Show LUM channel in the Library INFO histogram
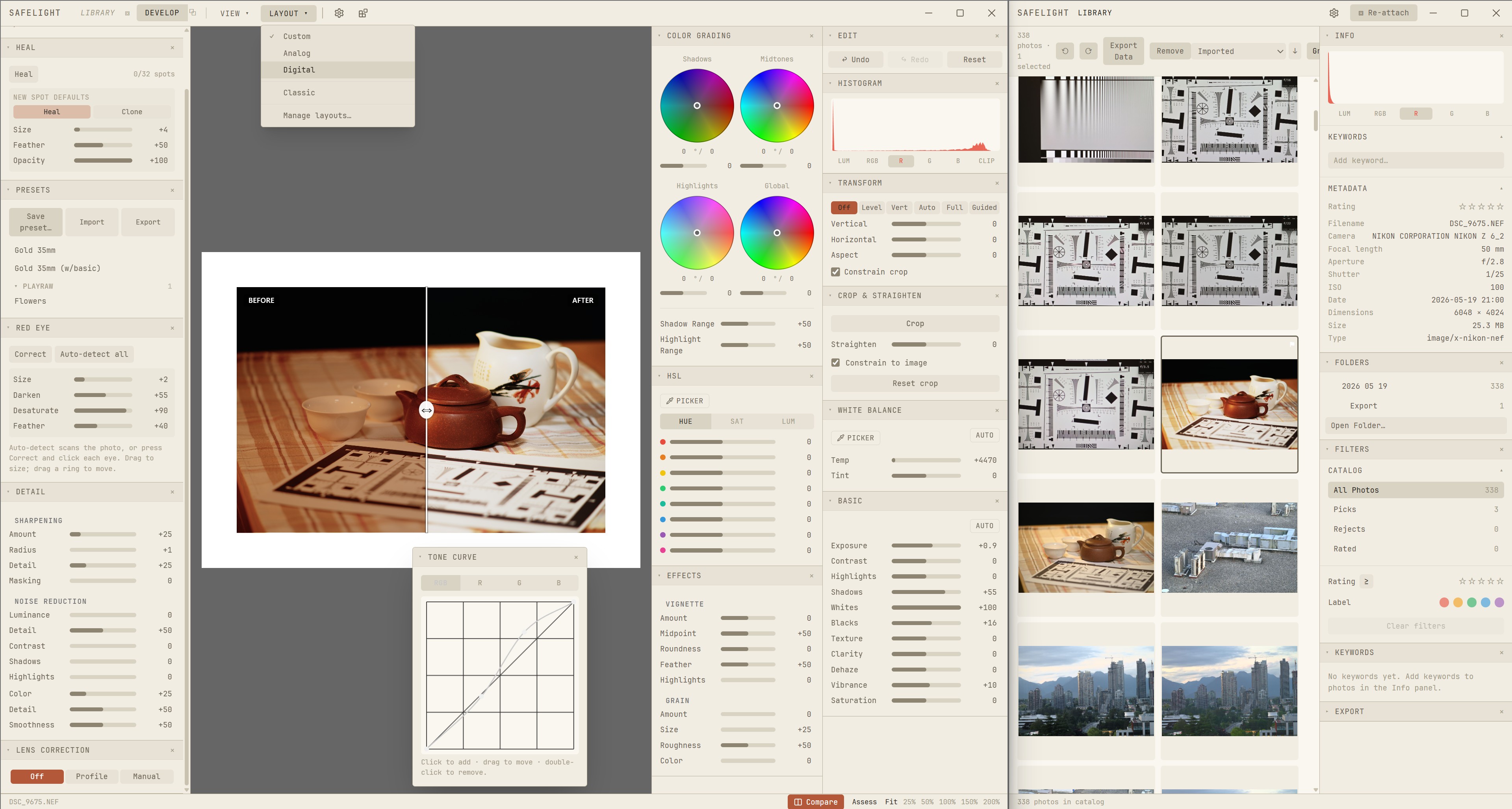 click(1344, 114)
